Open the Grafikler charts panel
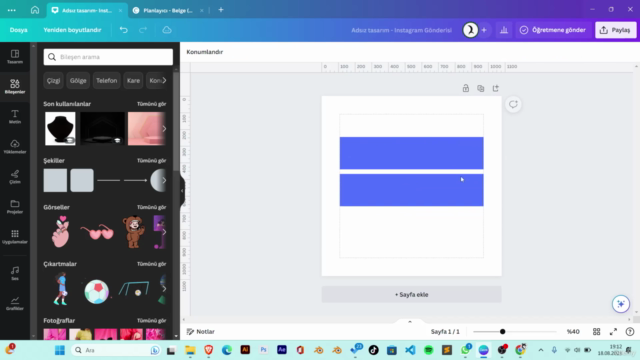 (15, 303)
